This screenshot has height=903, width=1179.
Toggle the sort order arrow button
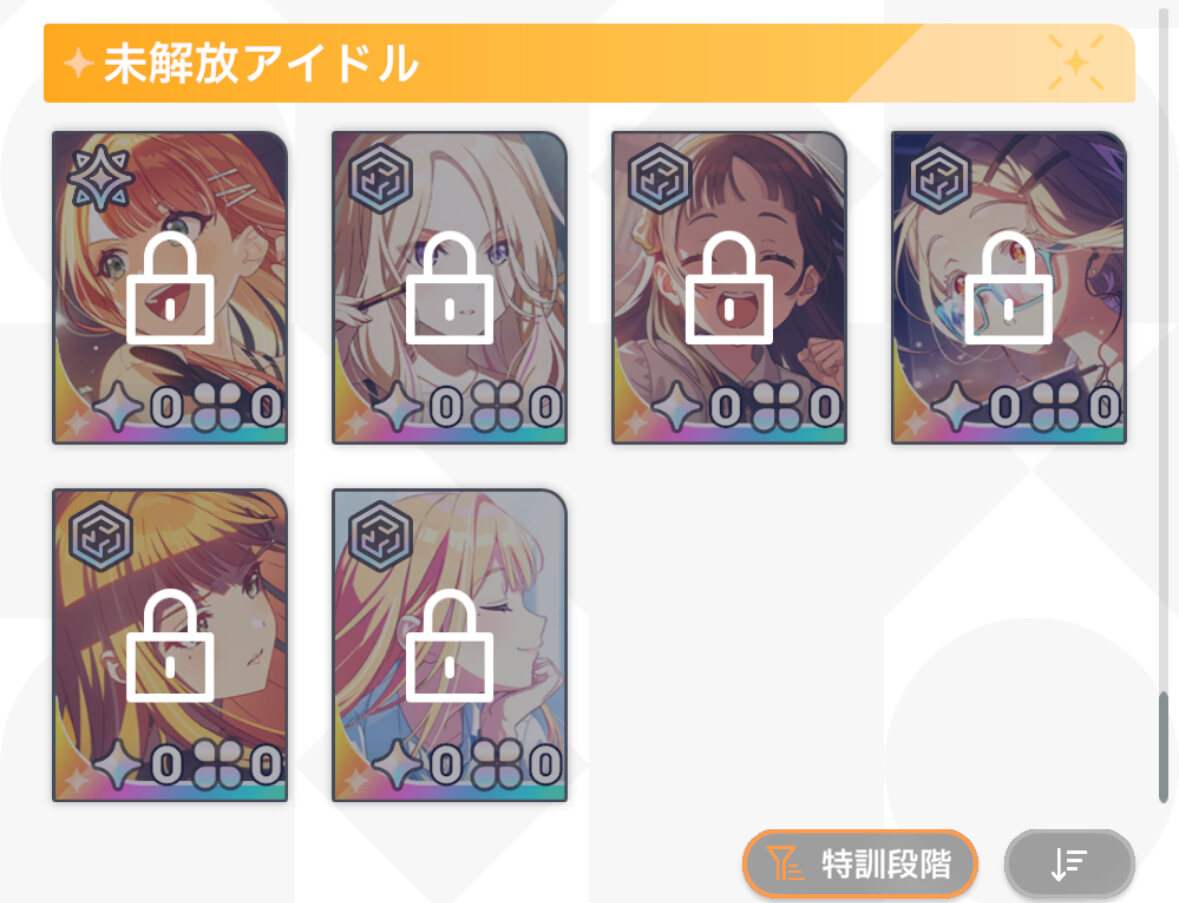[1069, 864]
